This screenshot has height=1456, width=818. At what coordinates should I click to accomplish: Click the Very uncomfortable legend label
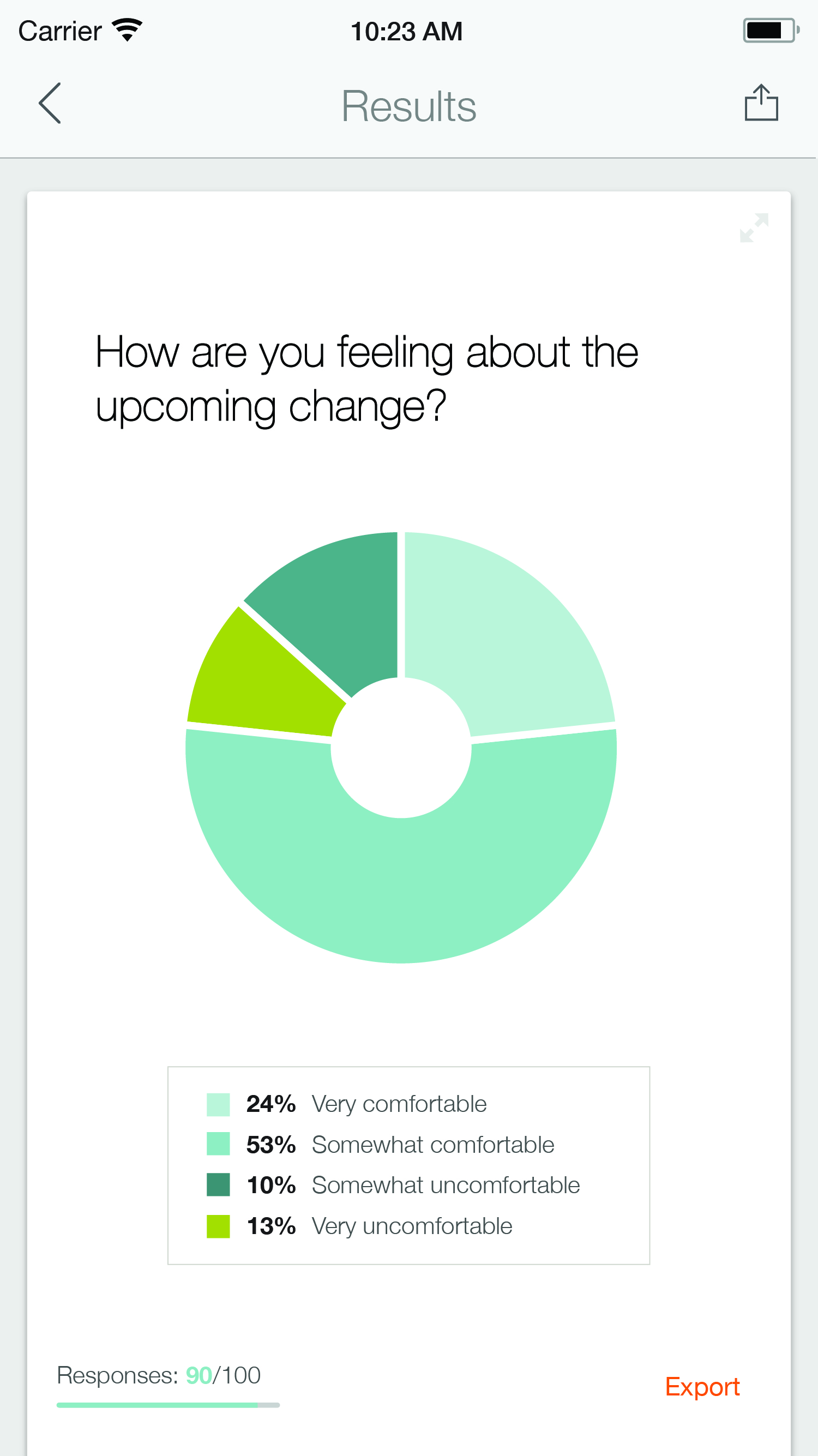click(x=412, y=1226)
